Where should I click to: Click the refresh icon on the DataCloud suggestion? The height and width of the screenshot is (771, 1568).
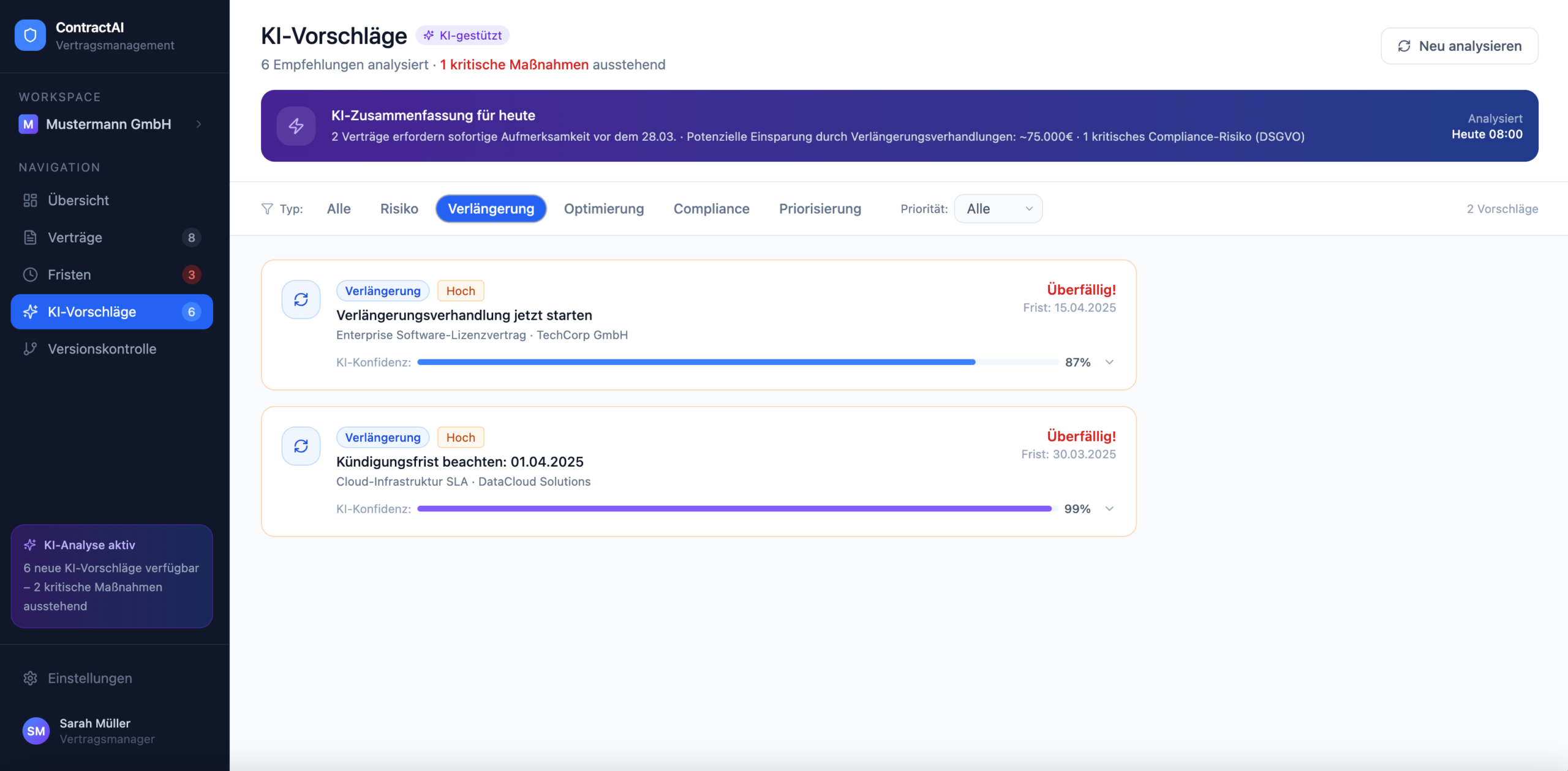coord(301,446)
